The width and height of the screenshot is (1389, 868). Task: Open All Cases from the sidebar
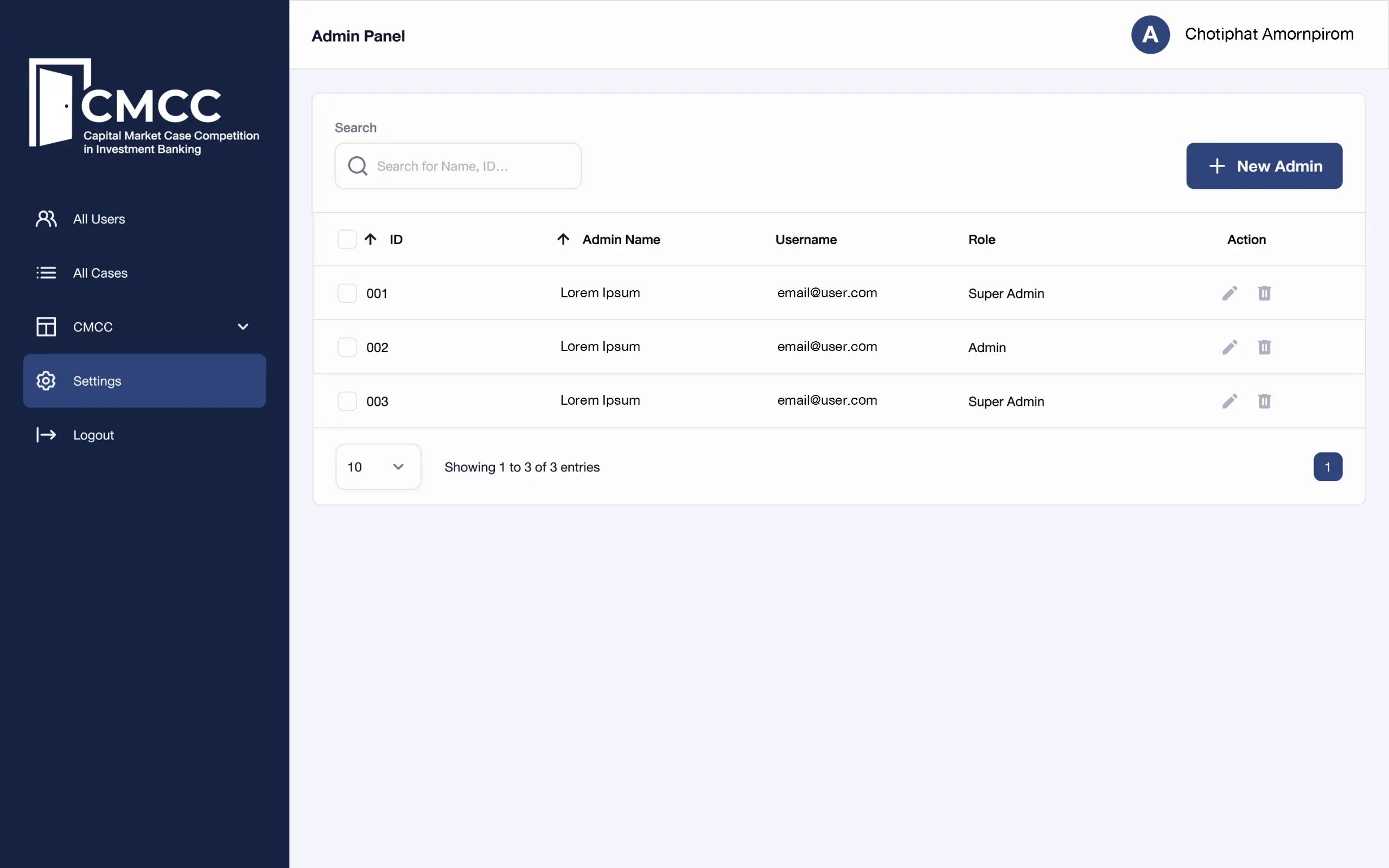pyautogui.click(x=100, y=273)
